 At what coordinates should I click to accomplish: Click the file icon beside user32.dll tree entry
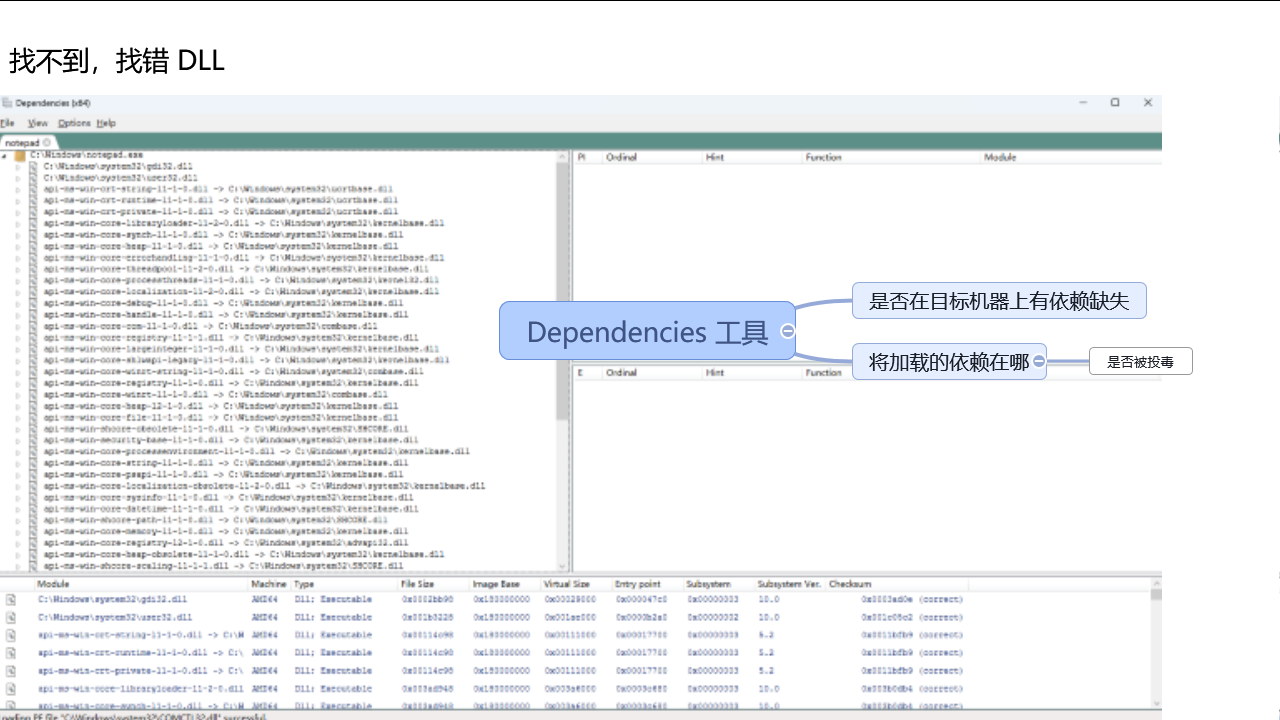click(x=33, y=177)
